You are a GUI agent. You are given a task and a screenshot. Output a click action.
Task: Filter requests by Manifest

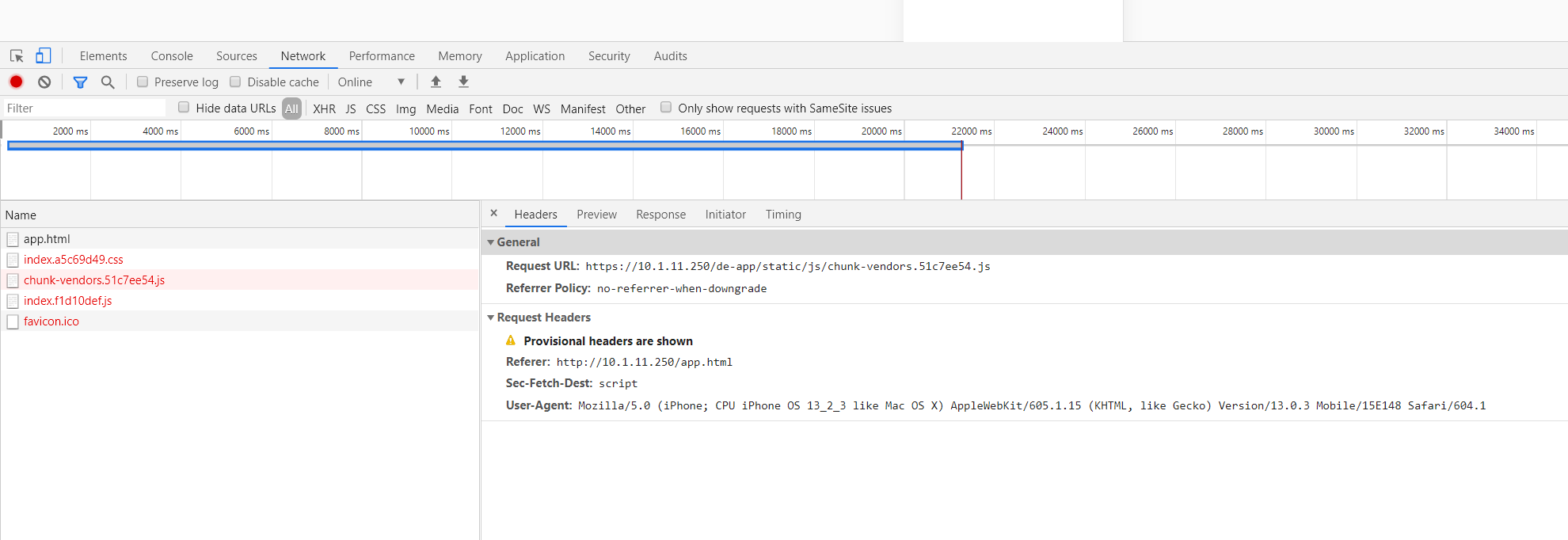pos(583,108)
